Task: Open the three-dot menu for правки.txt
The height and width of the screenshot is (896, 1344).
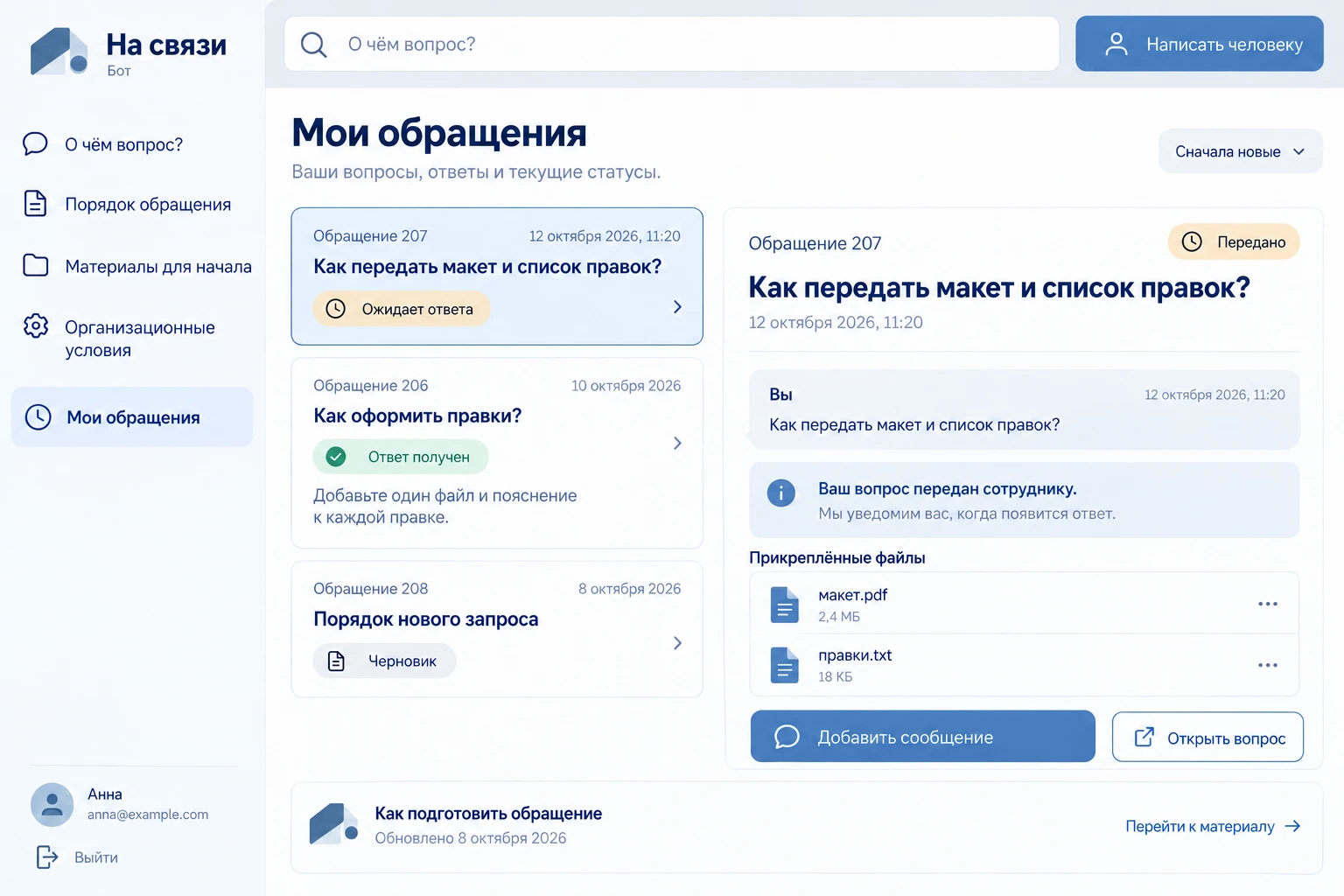Action: coord(1268,665)
